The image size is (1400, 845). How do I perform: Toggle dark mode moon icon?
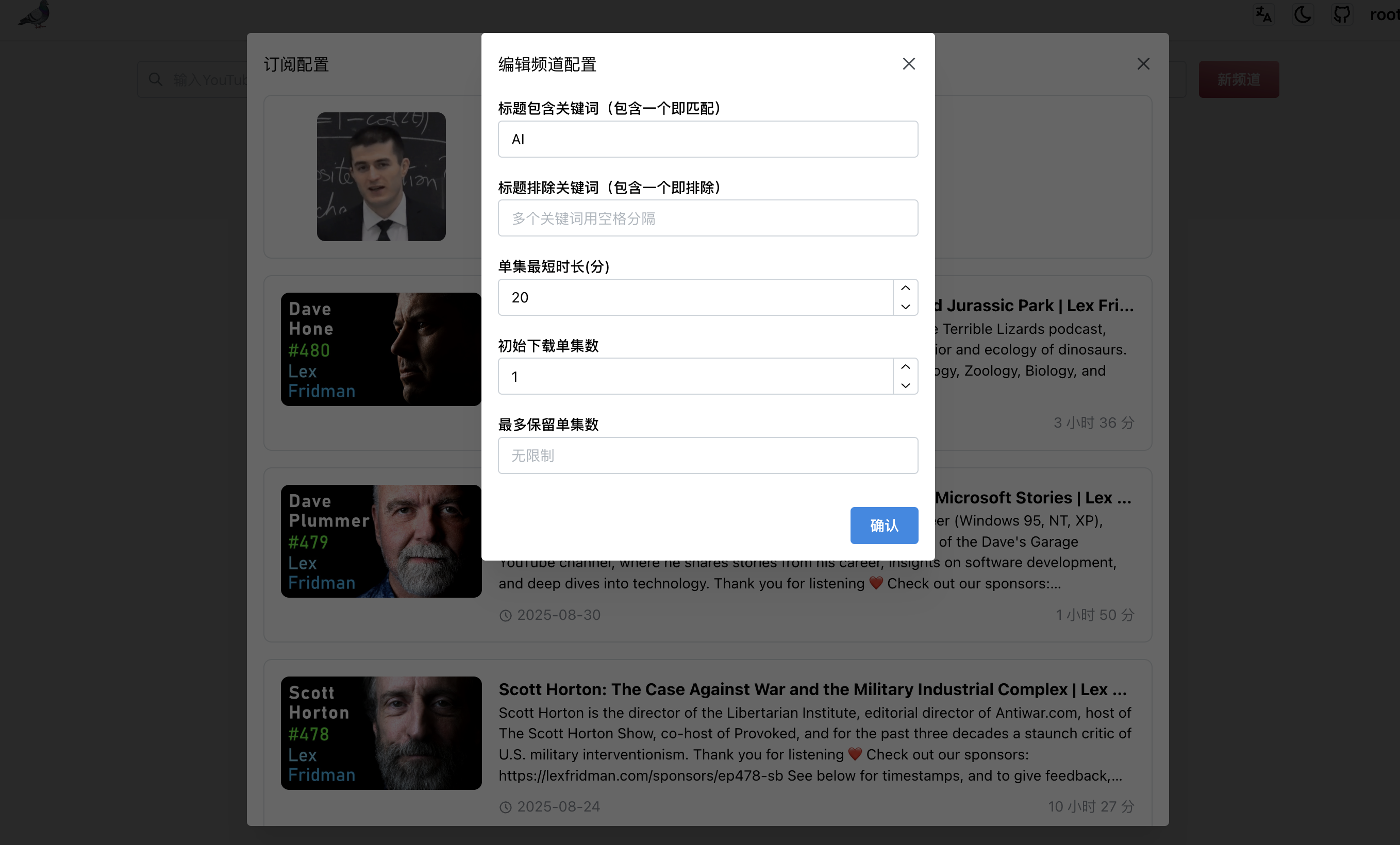click(1302, 14)
